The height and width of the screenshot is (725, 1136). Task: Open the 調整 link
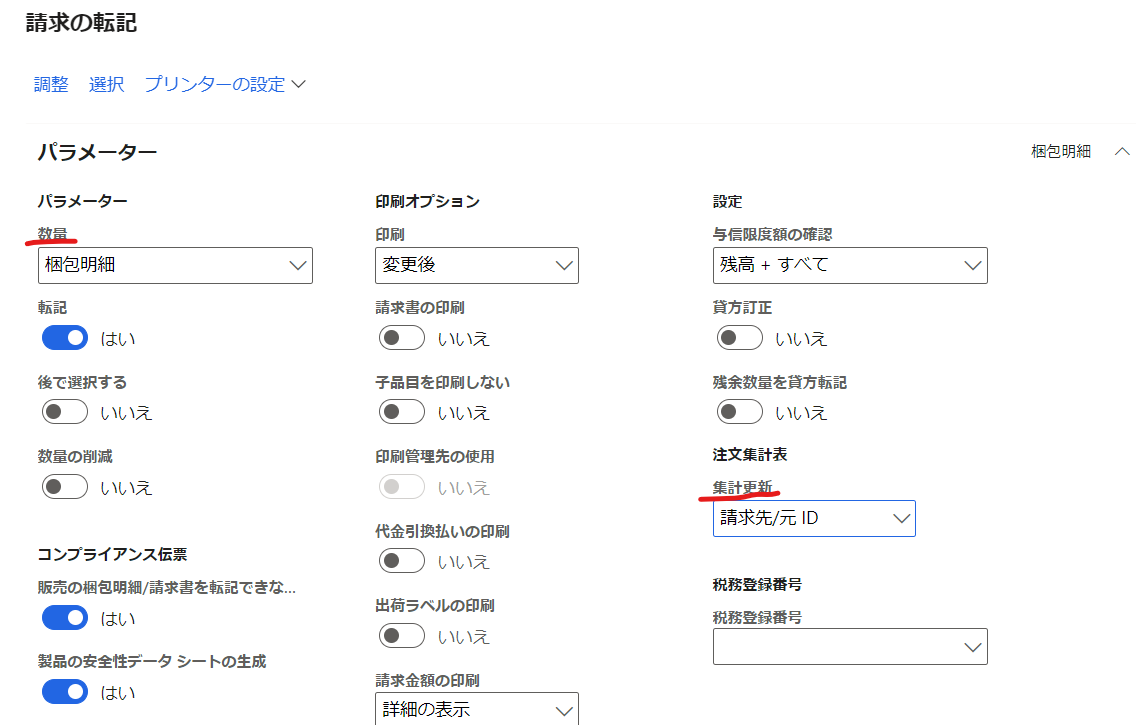[x=51, y=85]
